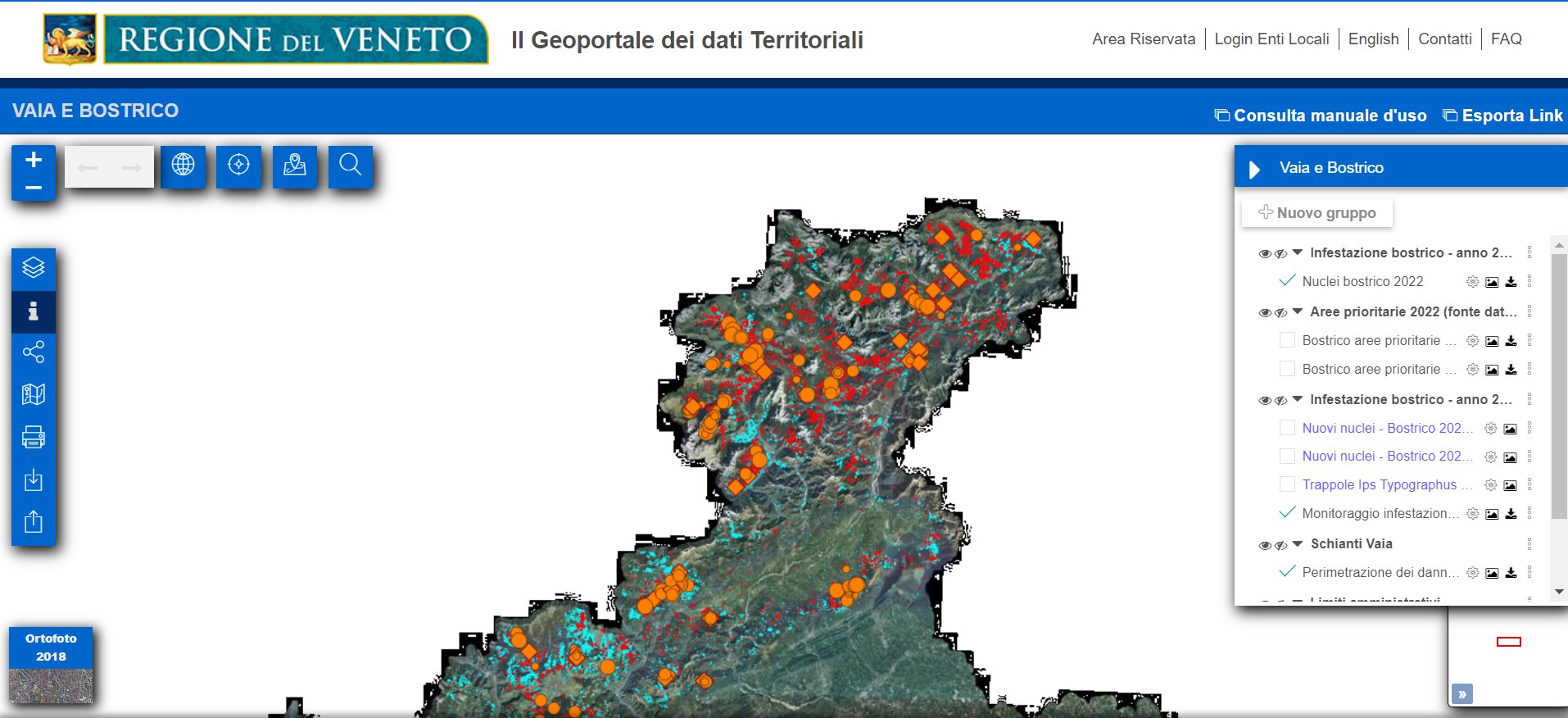
Task: Open the magnifier search tool
Action: (x=350, y=165)
